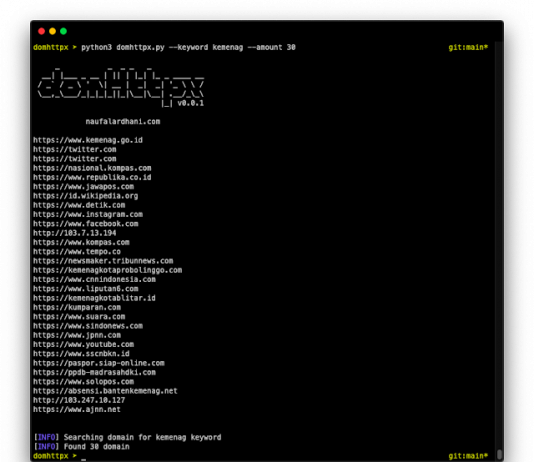Select the https://www.ajnn.net line

click(x=77, y=409)
